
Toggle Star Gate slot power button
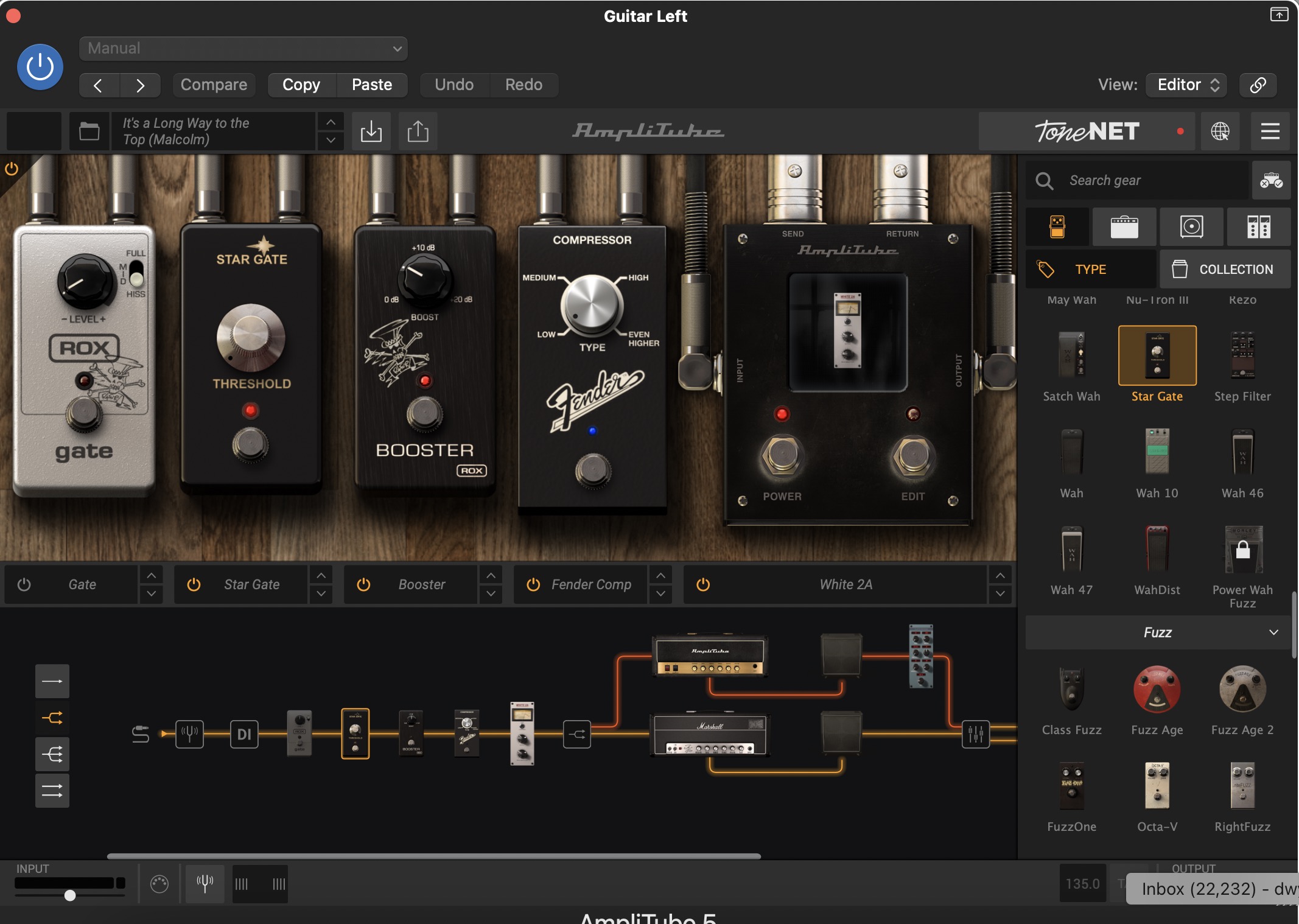pos(194,584)
